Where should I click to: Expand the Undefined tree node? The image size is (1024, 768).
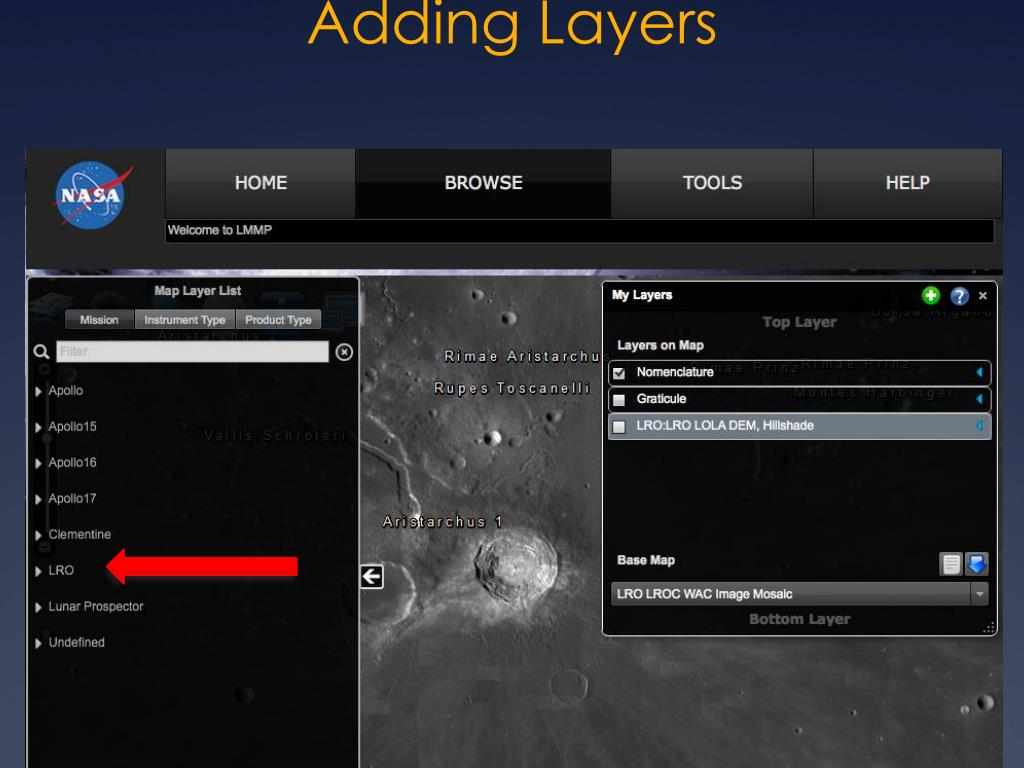pos(39,643)
